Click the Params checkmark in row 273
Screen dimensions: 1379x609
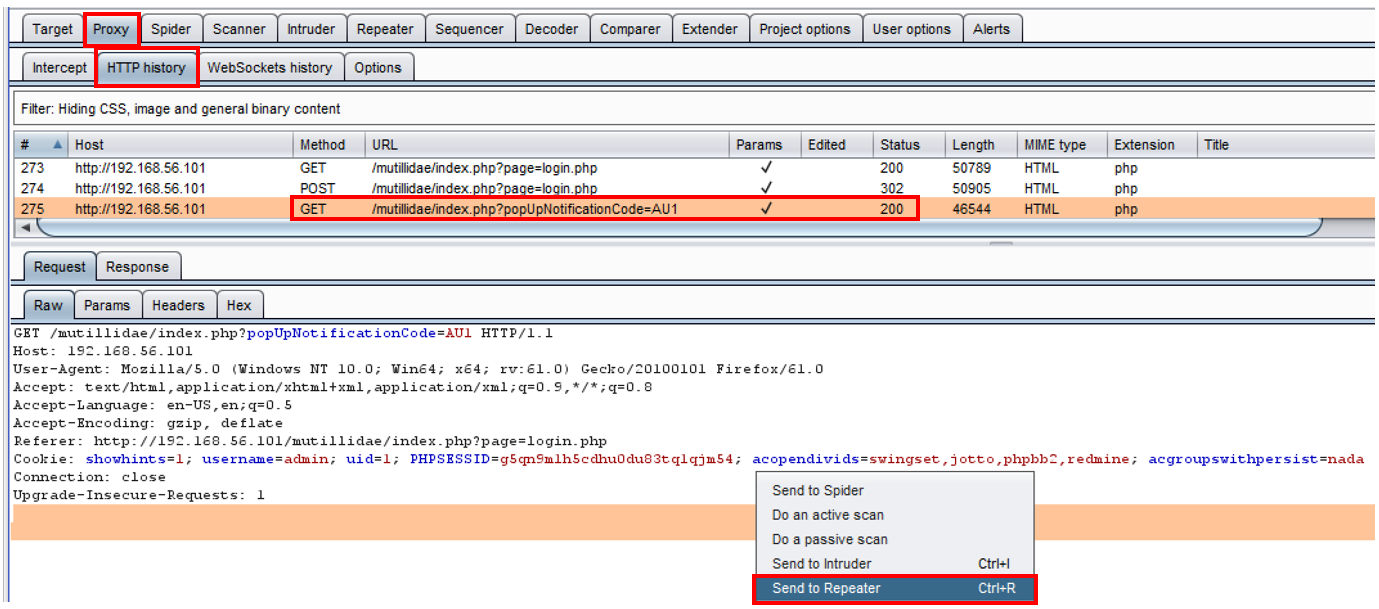766,168
